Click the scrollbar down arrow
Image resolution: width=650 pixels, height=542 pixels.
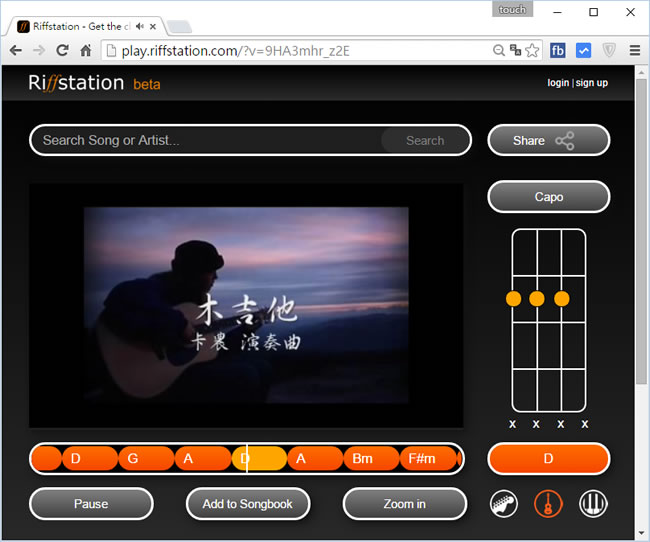click(641, 532)
